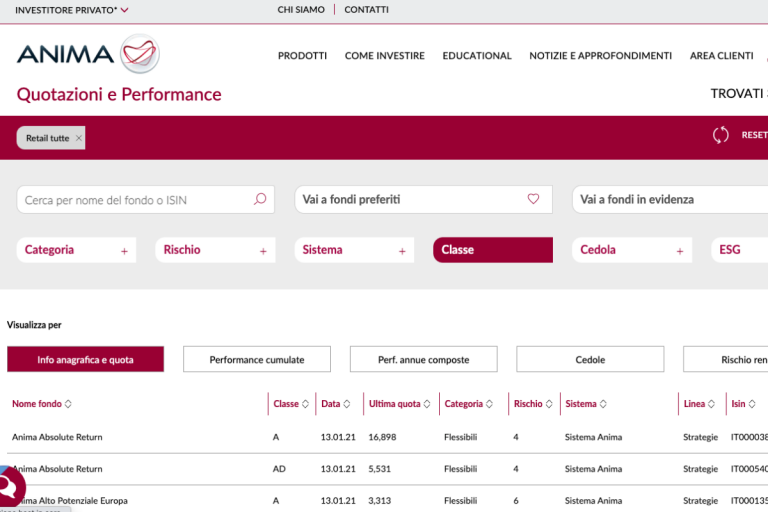Click Vai a fondi preferiti
768x512 pixels.
(423, 199)
